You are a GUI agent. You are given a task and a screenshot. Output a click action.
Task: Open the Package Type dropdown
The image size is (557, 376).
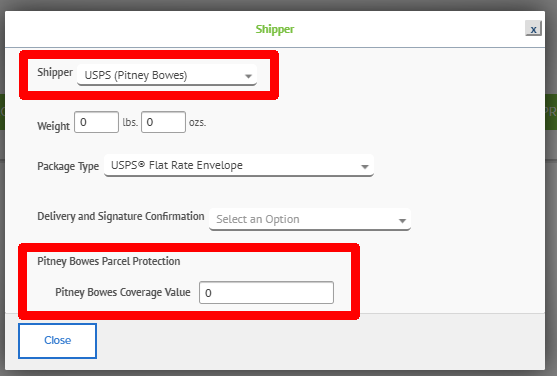(x=239, y=165)
